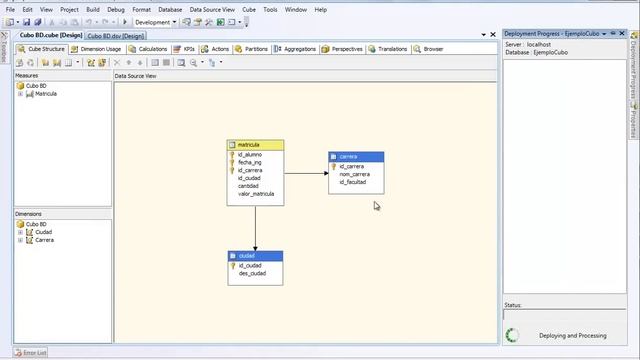Click the Solution Explorer toolbar icon
640x360 pixels.
click(x=187, y=22)
